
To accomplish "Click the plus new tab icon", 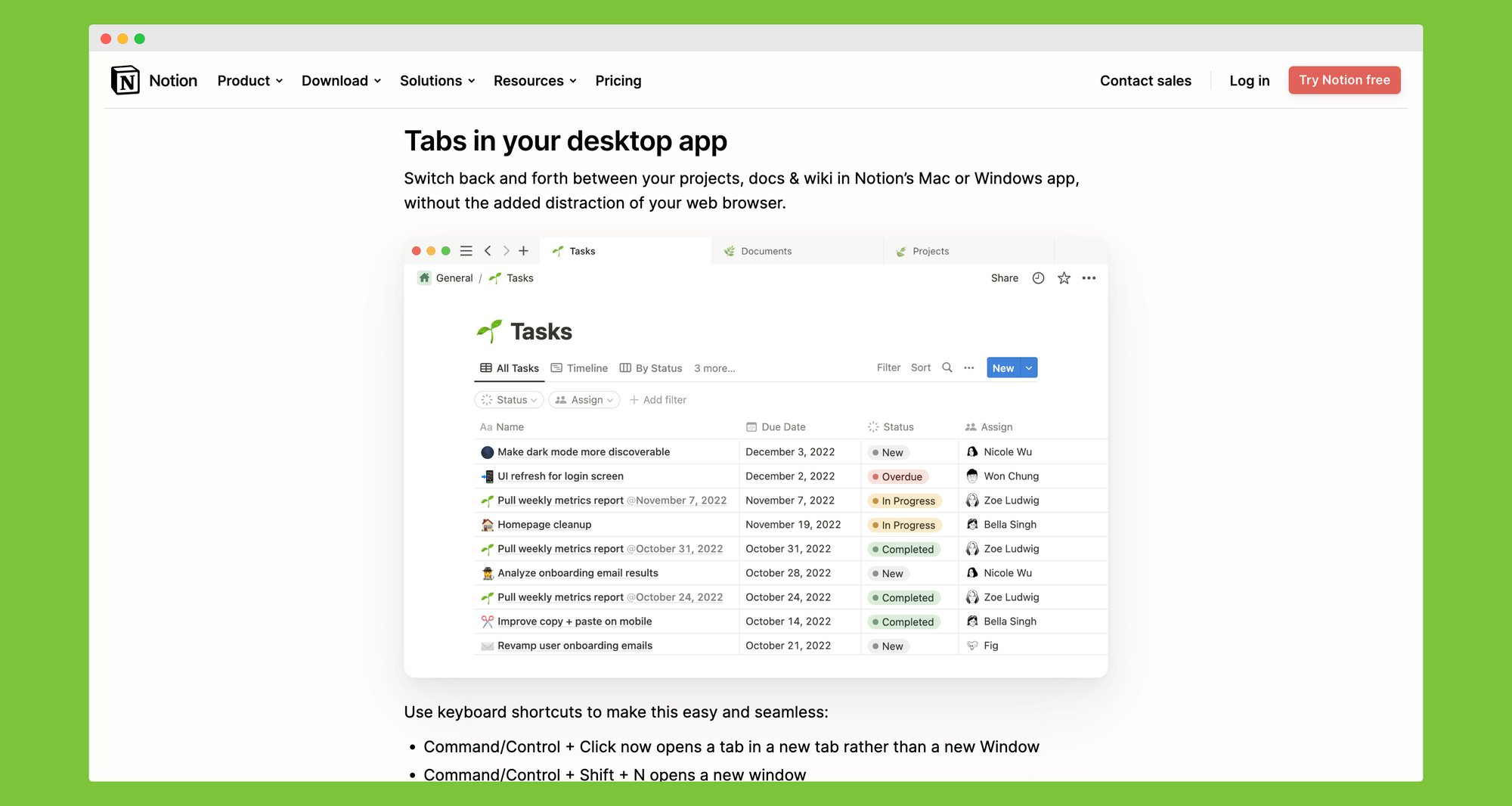I will click(523, 251).
